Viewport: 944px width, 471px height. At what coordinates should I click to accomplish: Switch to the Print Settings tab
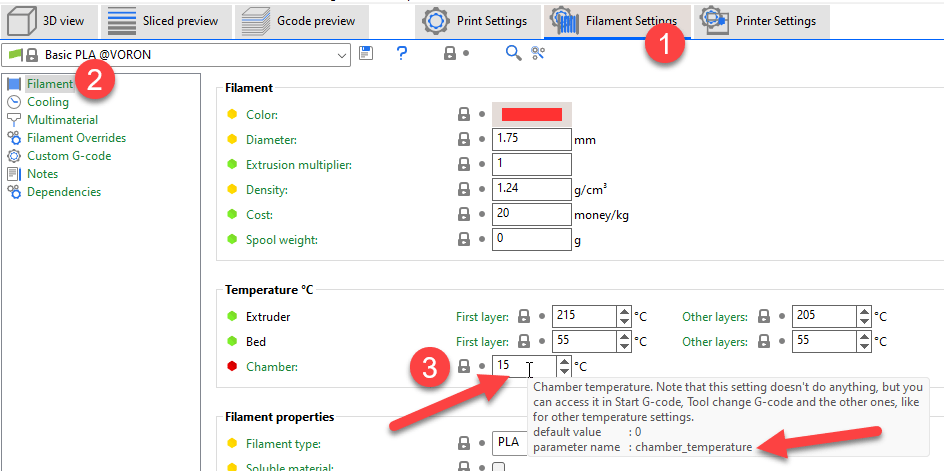click(478, 20)
